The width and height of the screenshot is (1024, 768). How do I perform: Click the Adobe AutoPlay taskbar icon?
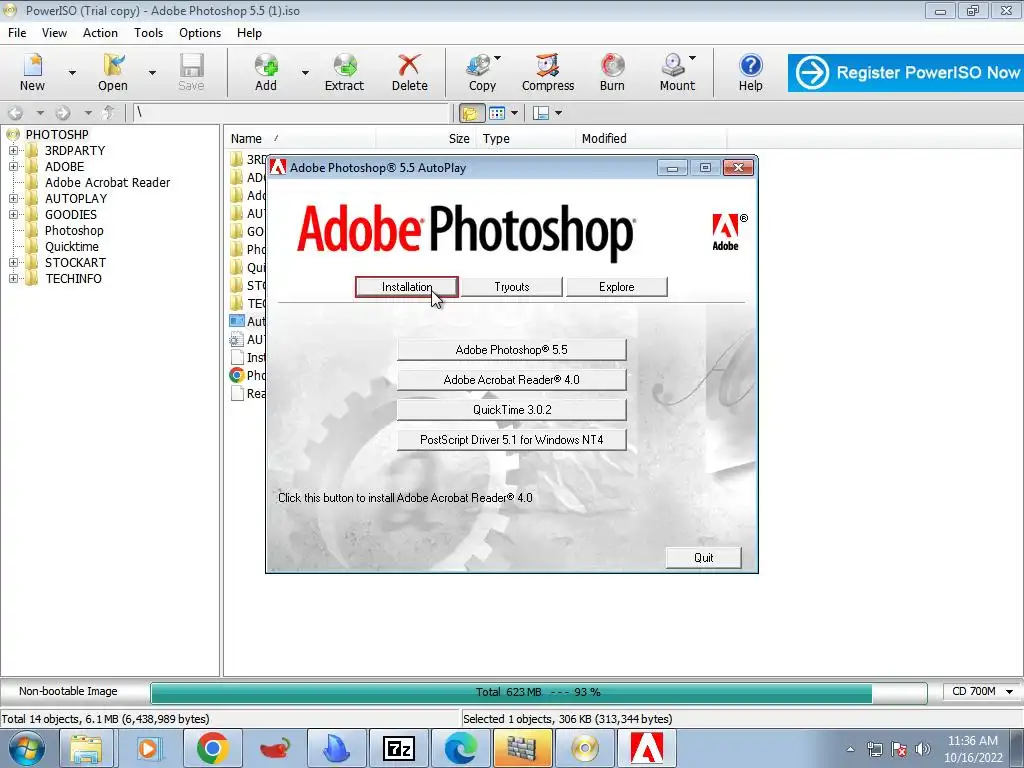(647, 748)
